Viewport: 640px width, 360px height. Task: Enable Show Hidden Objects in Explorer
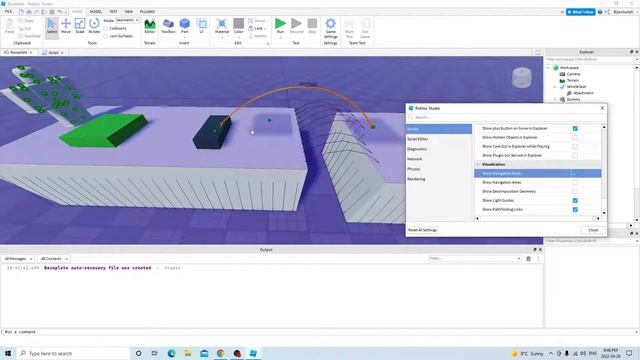[x=575, y=138]
